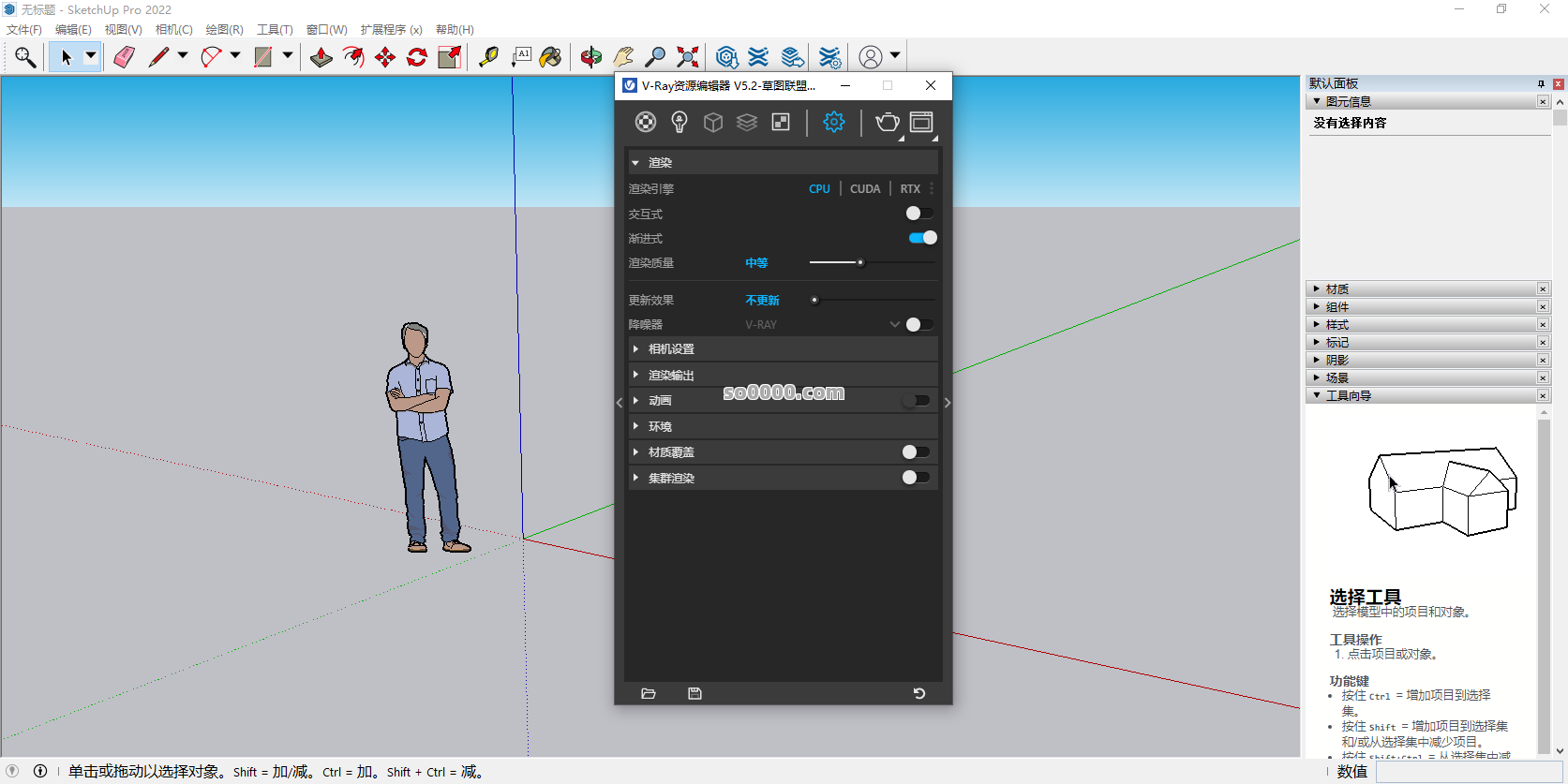The width and height of the screenshot is (1568, 784).
Task: Open the 扩展程序 menu
Action: pos(391,30)
